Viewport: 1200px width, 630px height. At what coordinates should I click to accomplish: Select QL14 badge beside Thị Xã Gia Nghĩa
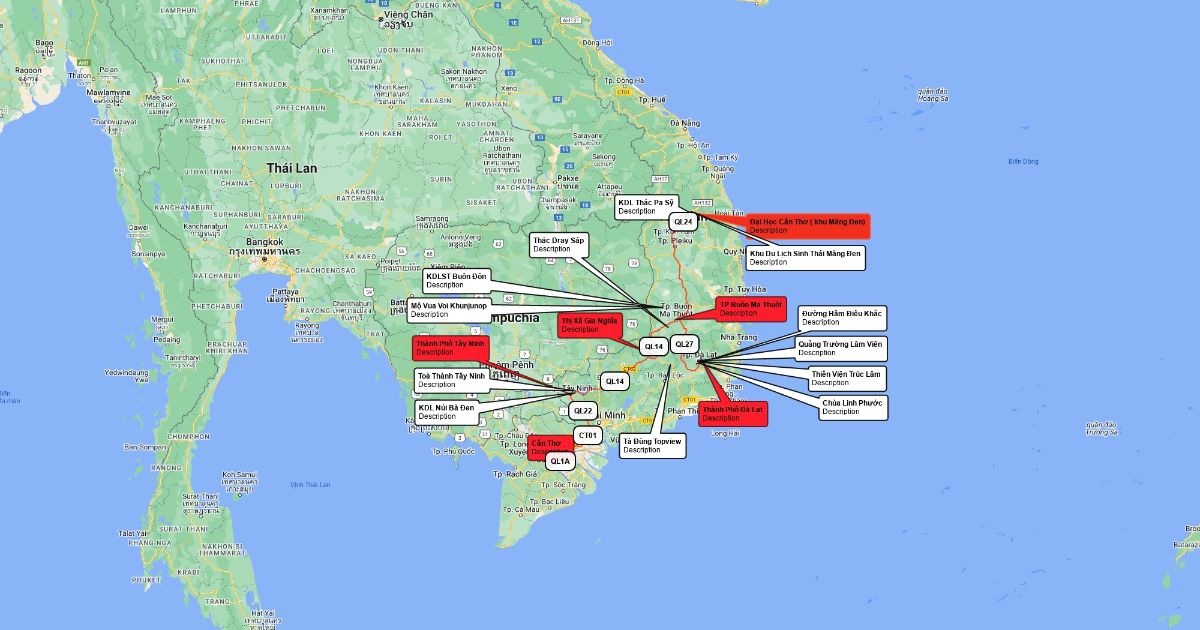653,347
